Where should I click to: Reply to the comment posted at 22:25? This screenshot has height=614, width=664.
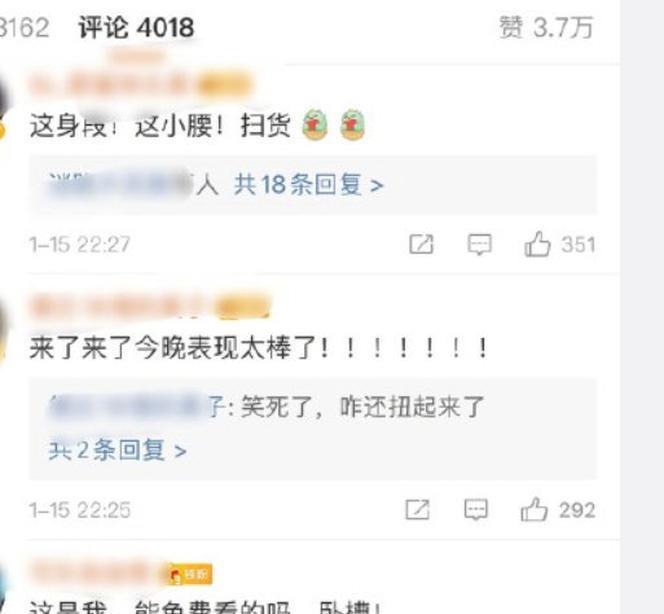[476, 509]
